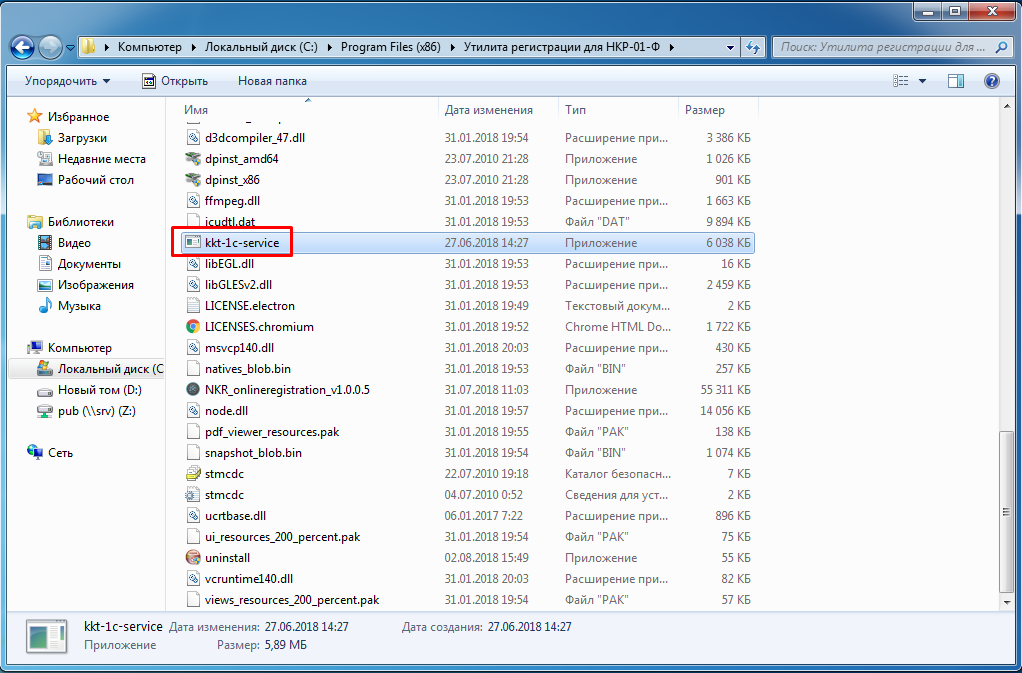Select the dpinst_amd64 installer icon
This screenshot has height=673, width=1022.
[x=194, y=159]
